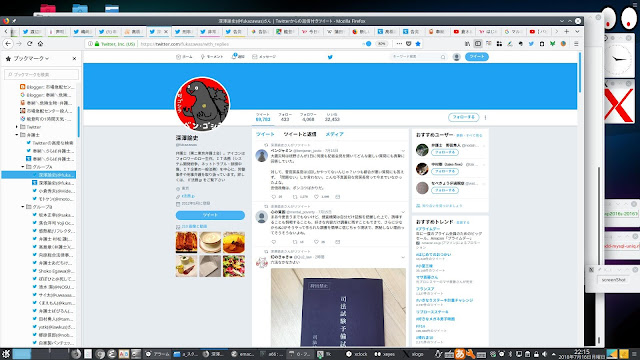Click the Firefox forward arrow

pyautogui.click(x=19, y=44)
